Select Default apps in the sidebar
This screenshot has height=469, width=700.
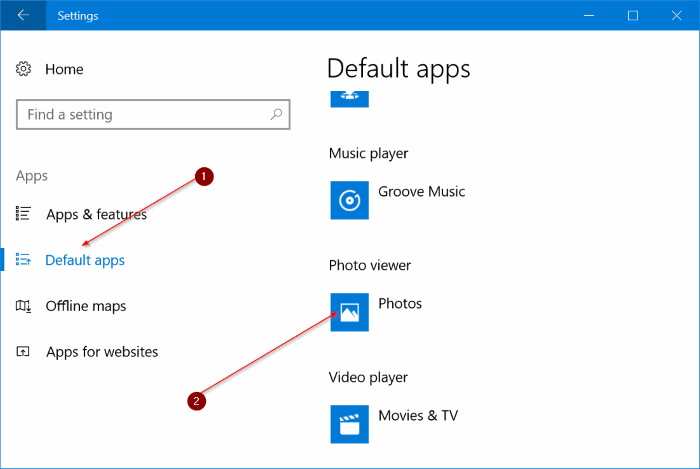coord(85,260)
